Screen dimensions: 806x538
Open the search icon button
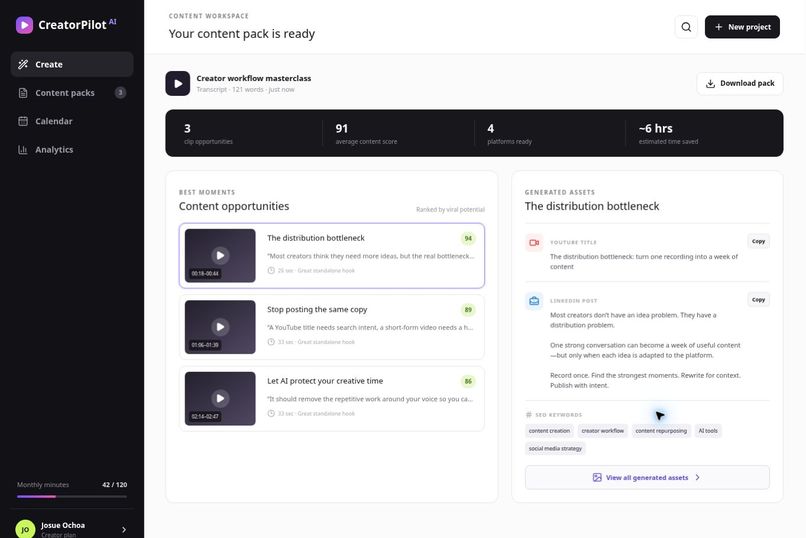tap(686, 27)
